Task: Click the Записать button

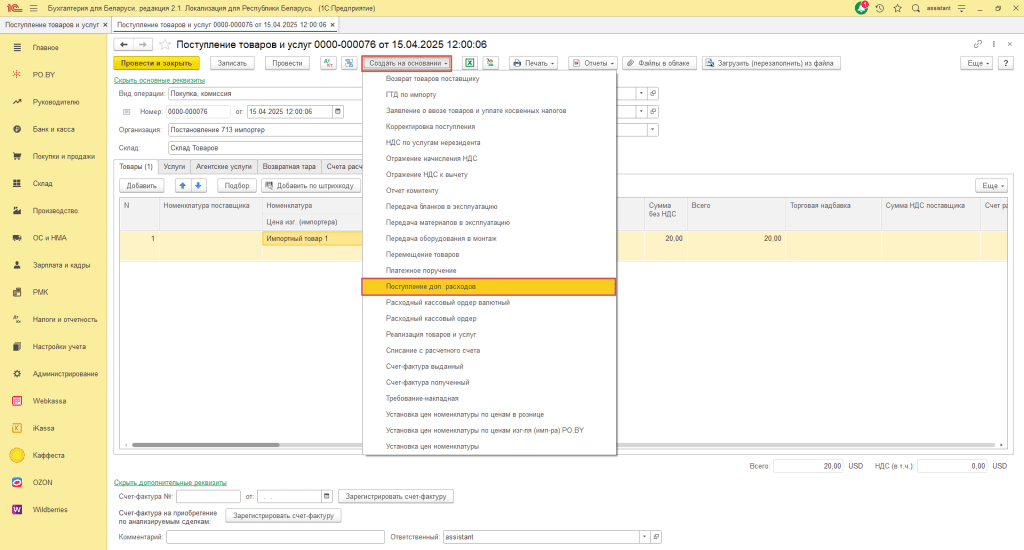Action: 232,63
